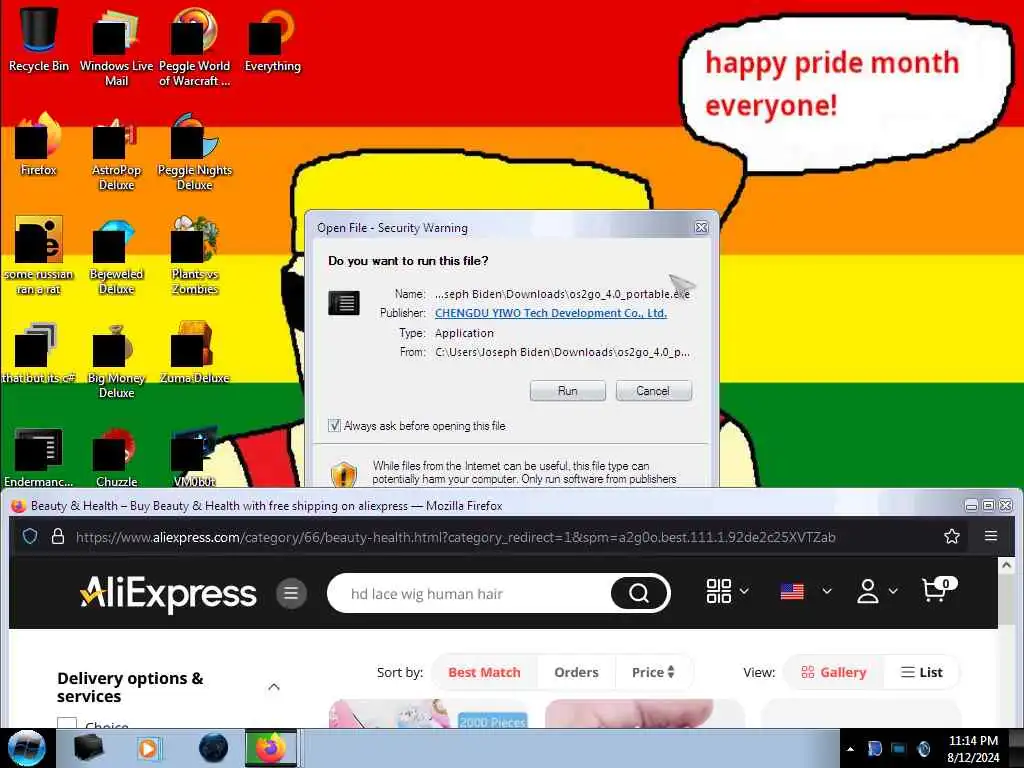This screenshot has width=1024, height=768.
Task: Click the tracking protection shield icon
Action: (x=30, y=537)
